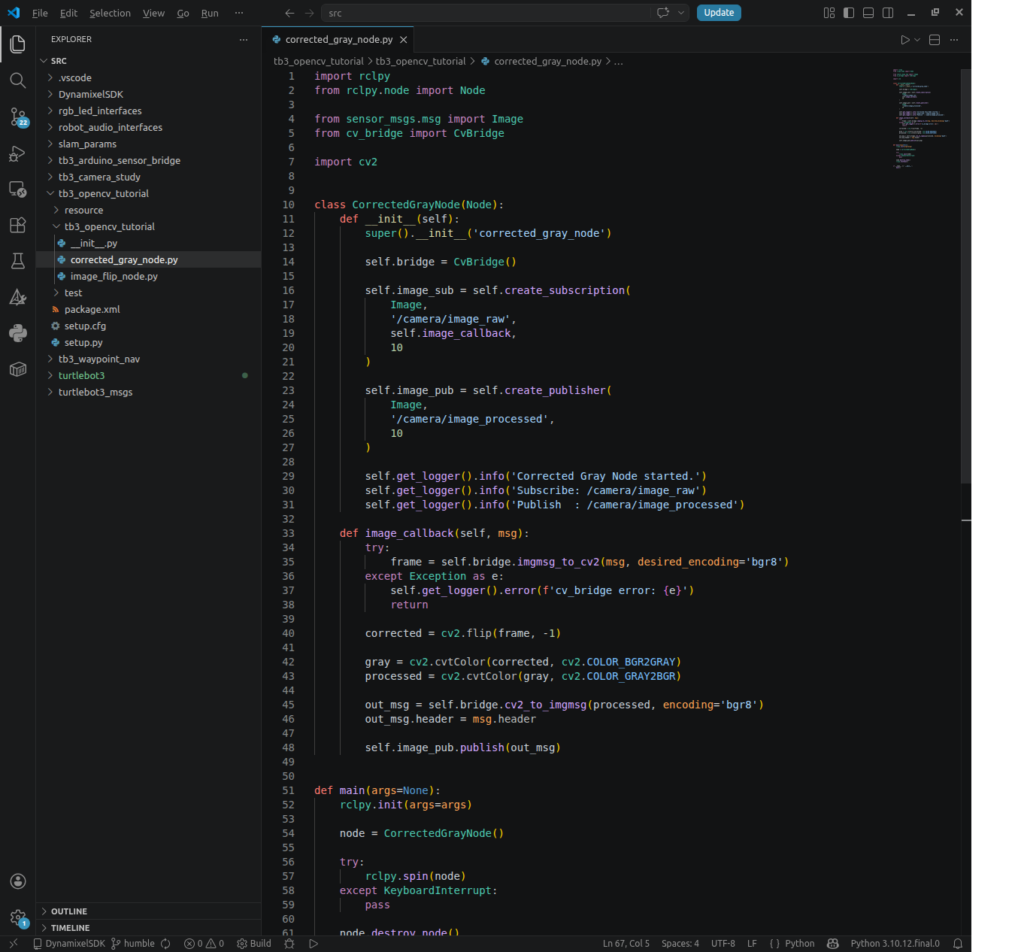Expand the OUTLINE section
The width and height of the screenshot is (1024, 952).
point(149,911)
